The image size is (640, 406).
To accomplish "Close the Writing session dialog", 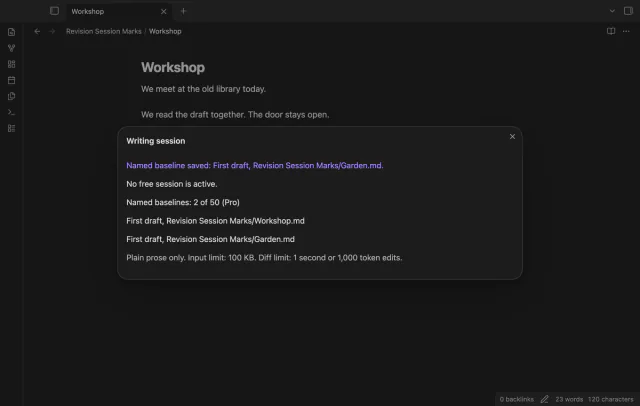I will 512,136.
